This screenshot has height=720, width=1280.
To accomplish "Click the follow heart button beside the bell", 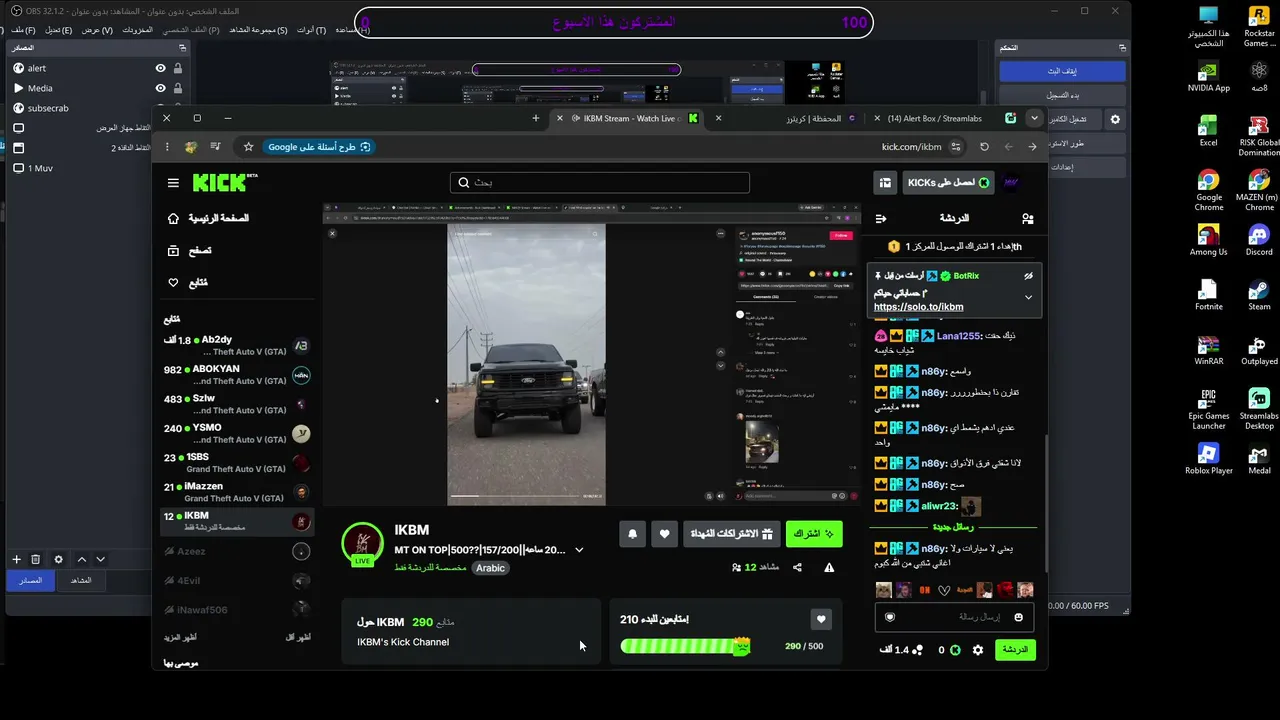I will click(665, 534).
